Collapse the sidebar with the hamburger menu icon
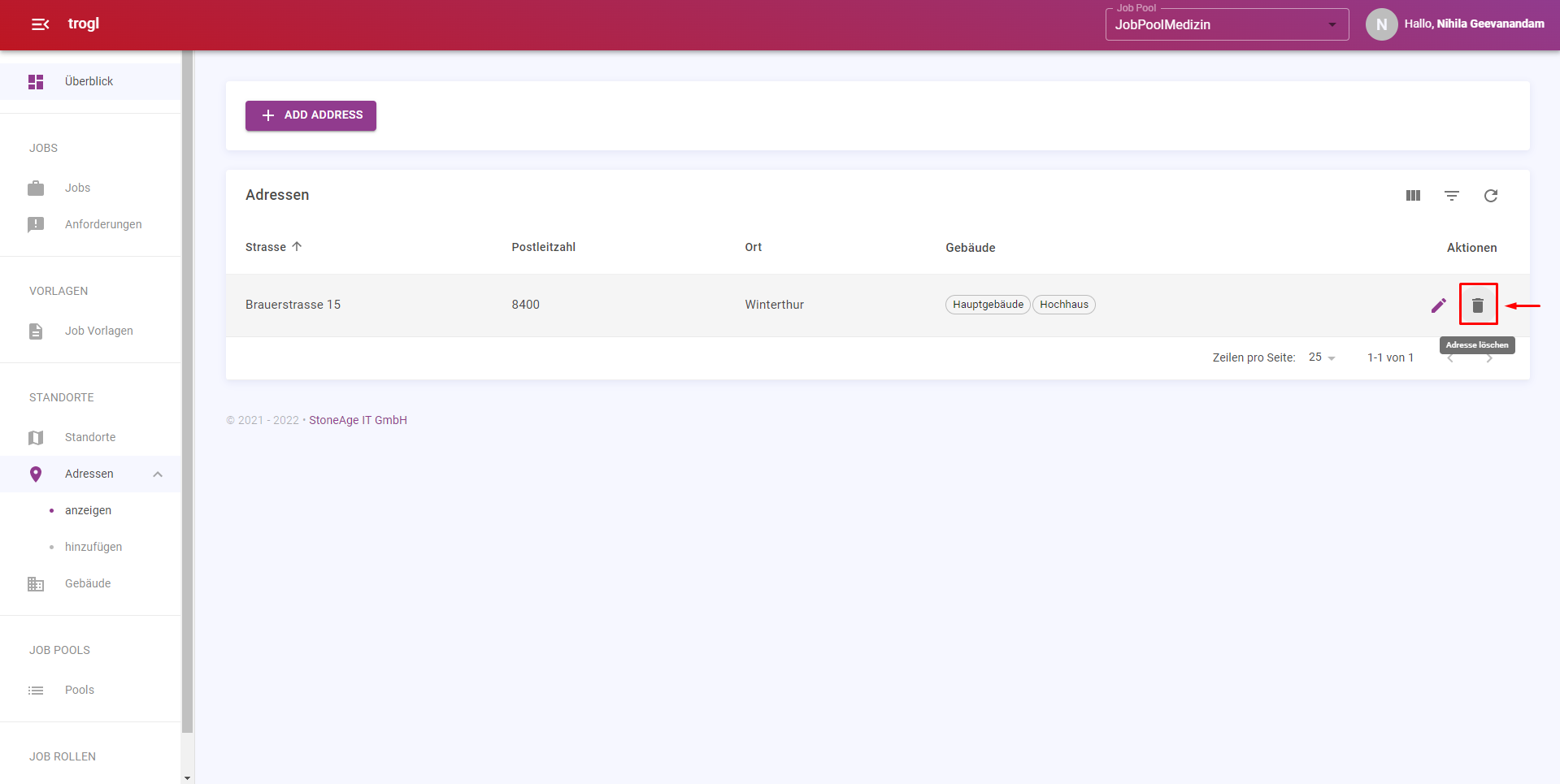 pyautogui.click(x=40, y=24)
